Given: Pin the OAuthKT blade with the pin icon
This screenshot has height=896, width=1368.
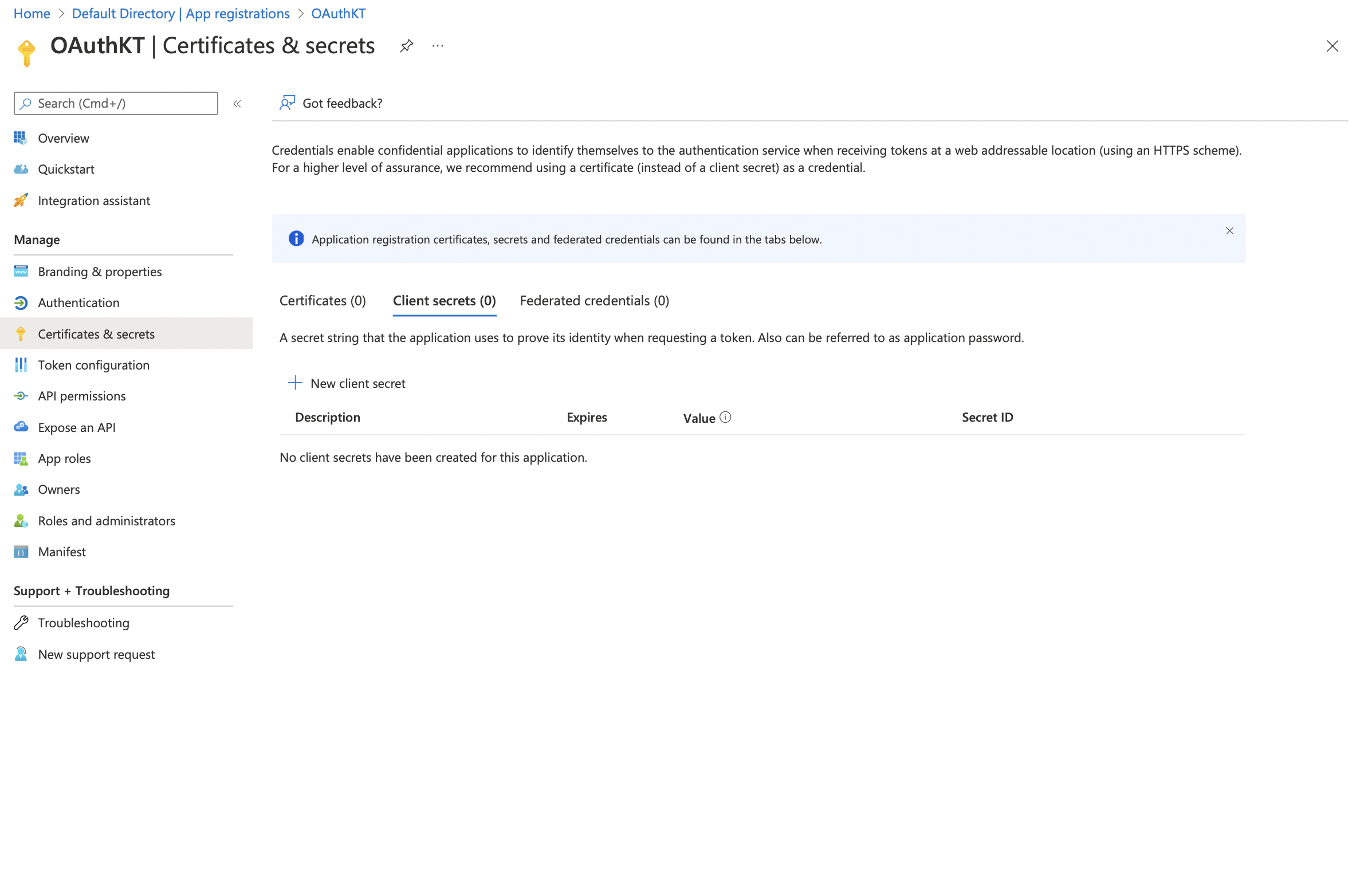Looking at the screenshot, I should pos(406,46).
